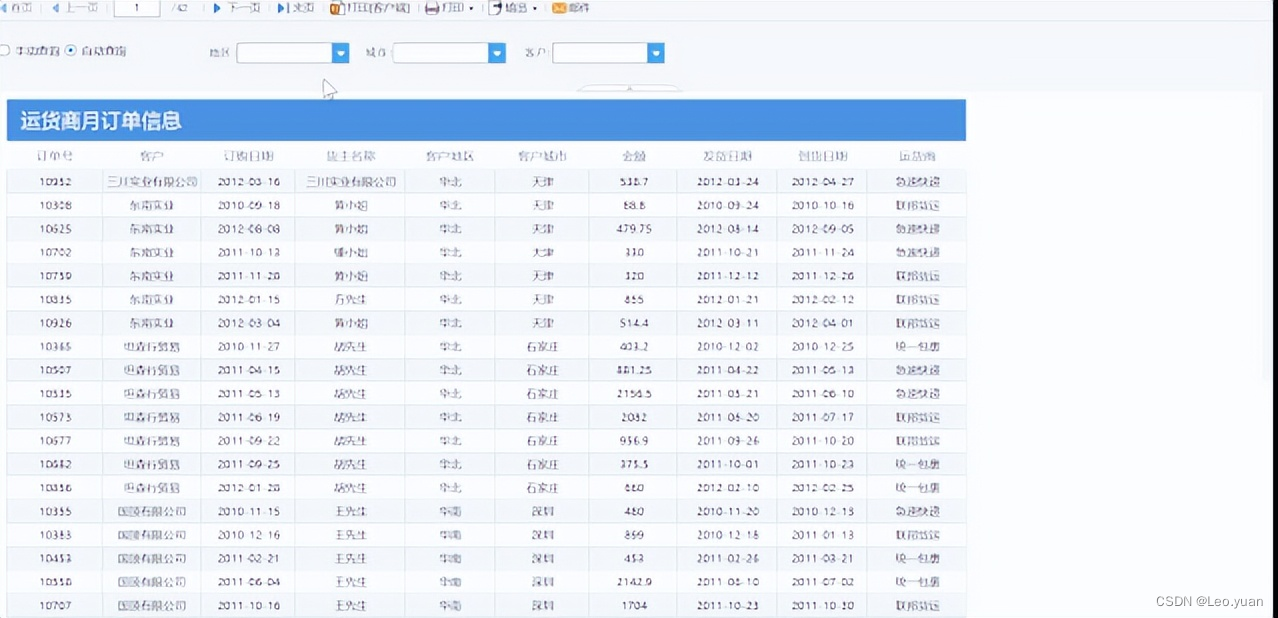Image resolution: width=1278 pixels, height=618 pixels.
Task: Click the order date cell 2012-03-16
Action: coord(249,182)
